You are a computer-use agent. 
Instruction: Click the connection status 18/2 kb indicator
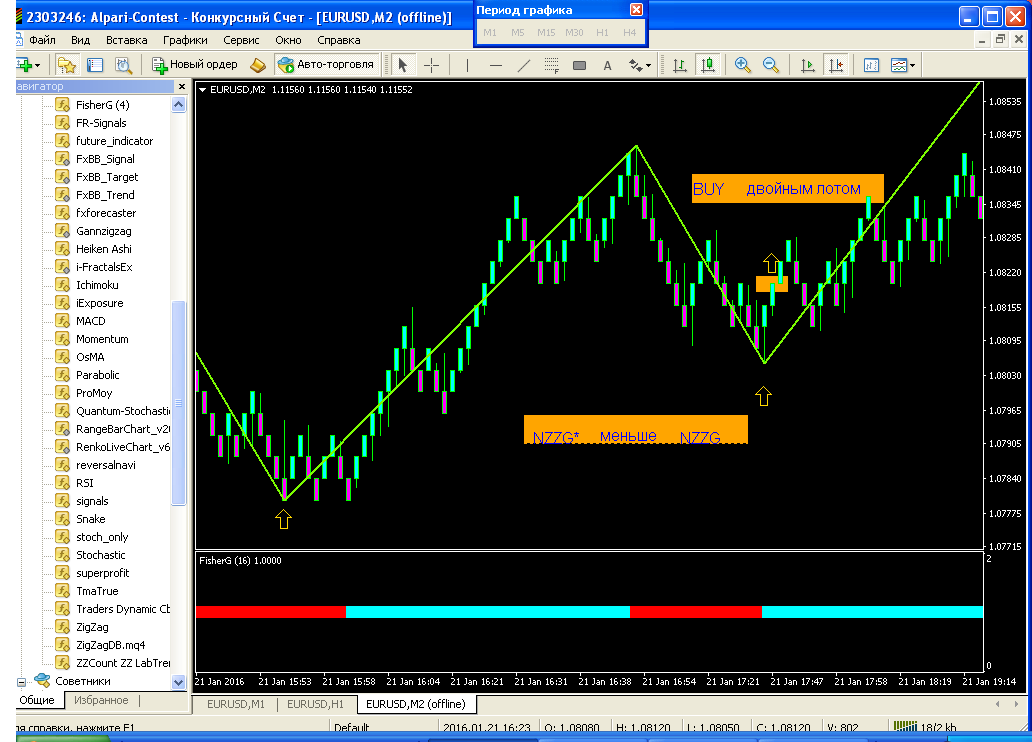click(925, 727)
